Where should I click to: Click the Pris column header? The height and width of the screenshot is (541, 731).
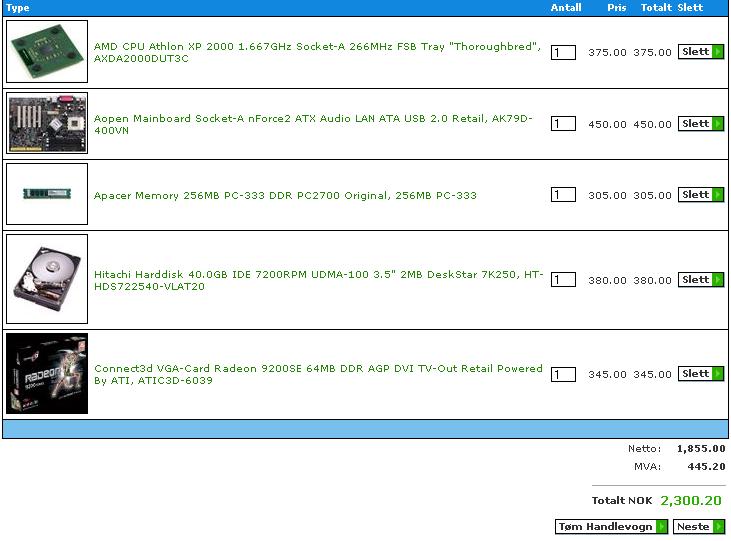[616, 7]
